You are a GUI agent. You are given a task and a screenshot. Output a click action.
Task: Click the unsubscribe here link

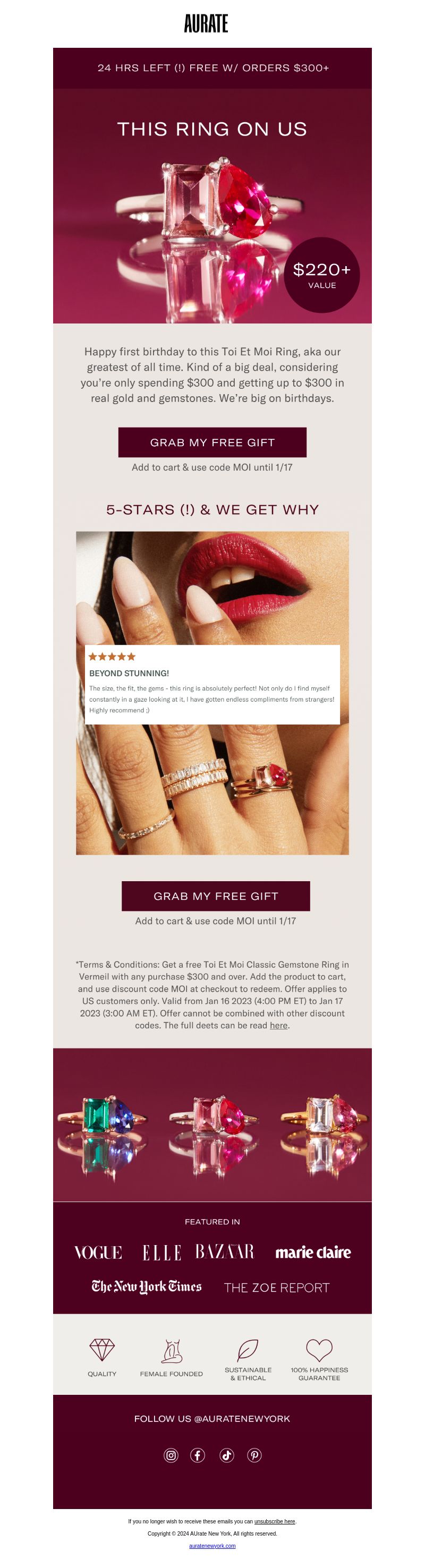pyautogui.click(x=275, y=1521)
